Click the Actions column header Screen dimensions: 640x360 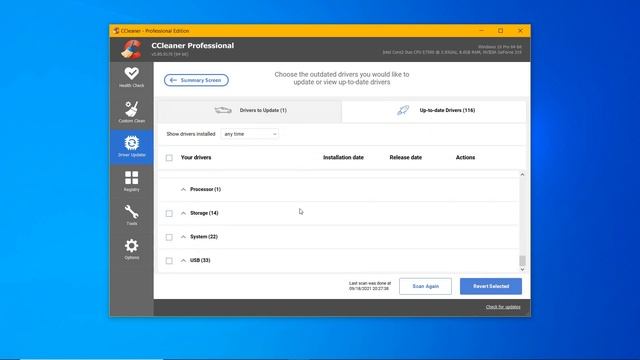[x=465, y=158]
